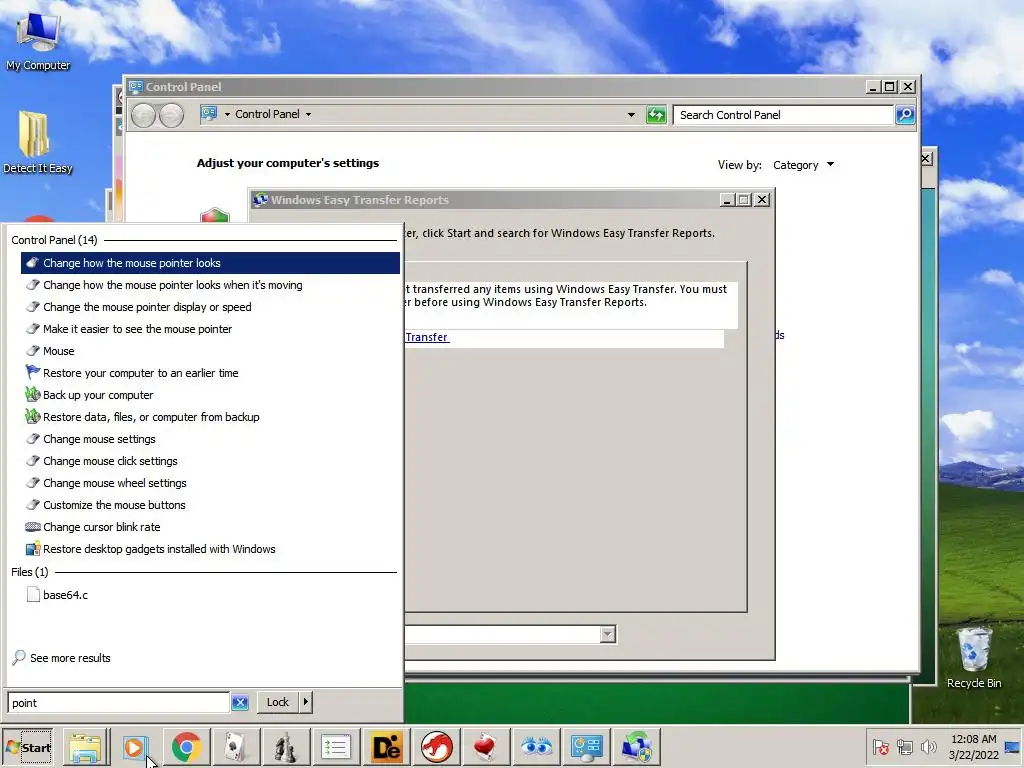Open the volume speaker tray icon
This screenshot has height=768, width=1024.
[x=927, y=746]
